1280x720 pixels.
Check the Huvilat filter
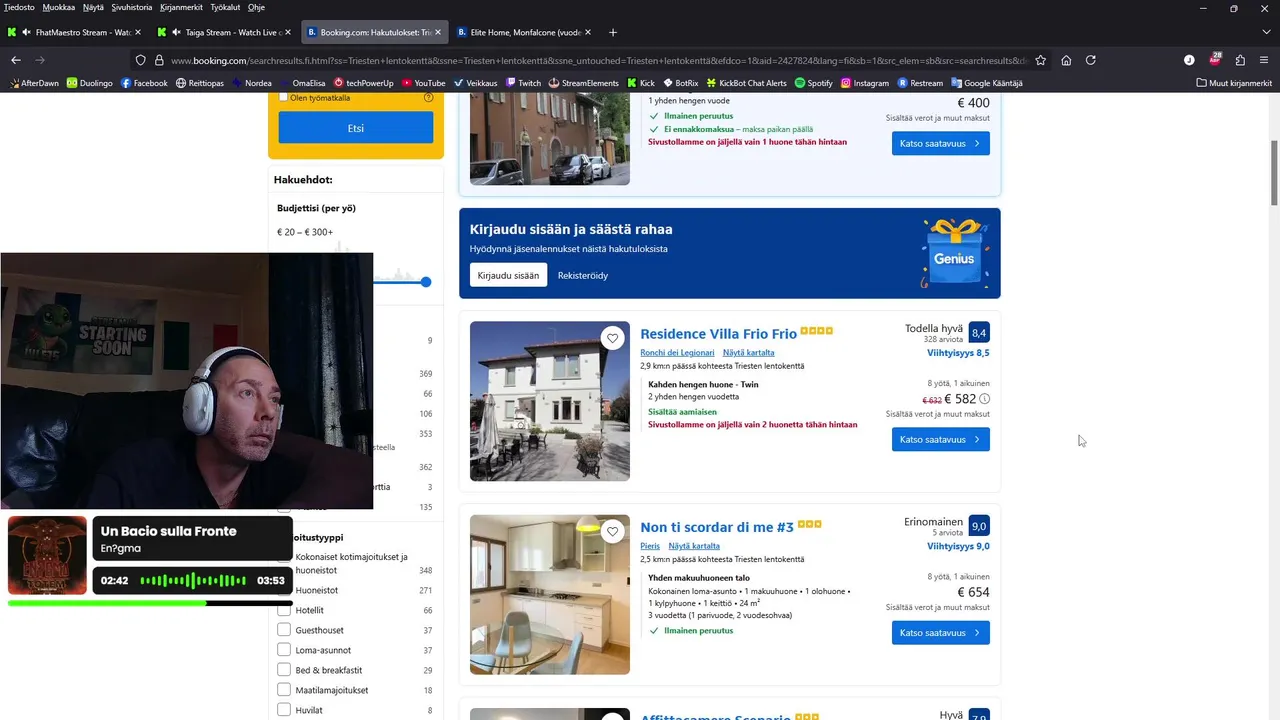click(x=284, y=710)
